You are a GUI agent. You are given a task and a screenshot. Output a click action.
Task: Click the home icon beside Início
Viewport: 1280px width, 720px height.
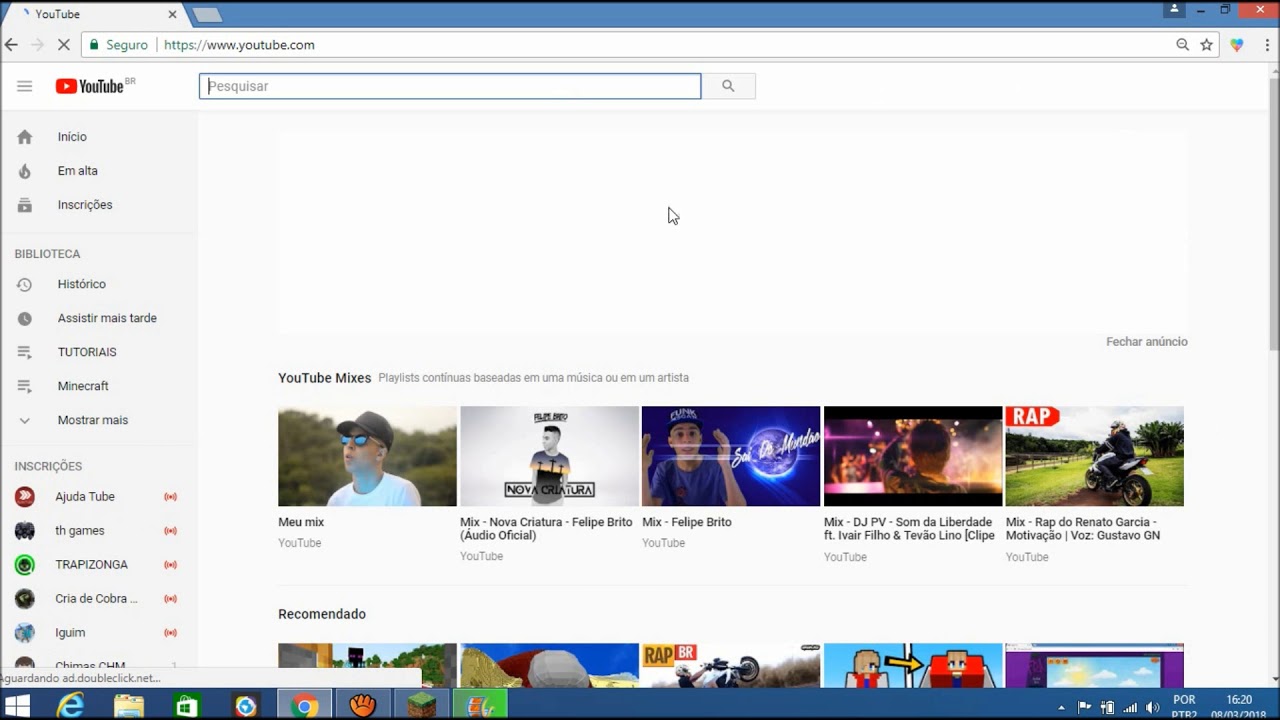click(x=24, y=137)
